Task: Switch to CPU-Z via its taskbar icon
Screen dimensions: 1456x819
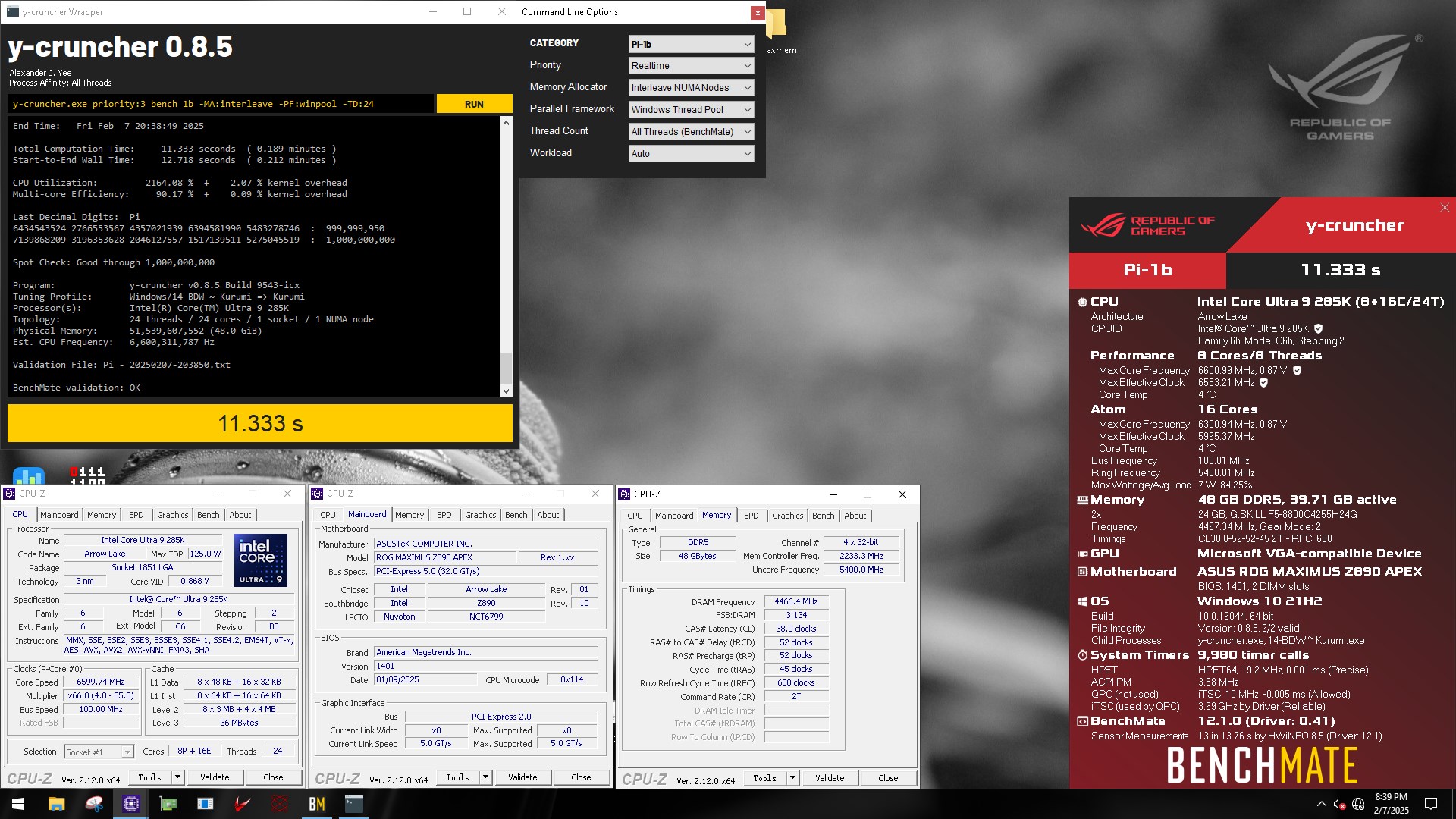Action: pyautogui.click(x=131, y=804)
